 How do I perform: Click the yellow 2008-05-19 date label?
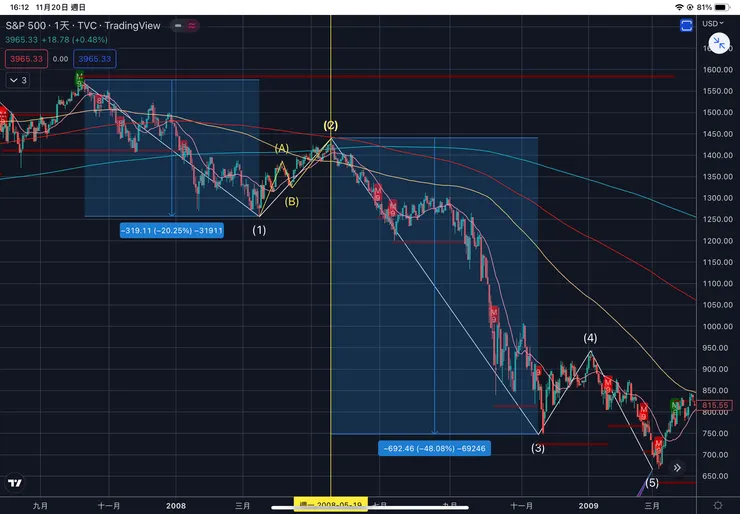[x=331, y=505]
